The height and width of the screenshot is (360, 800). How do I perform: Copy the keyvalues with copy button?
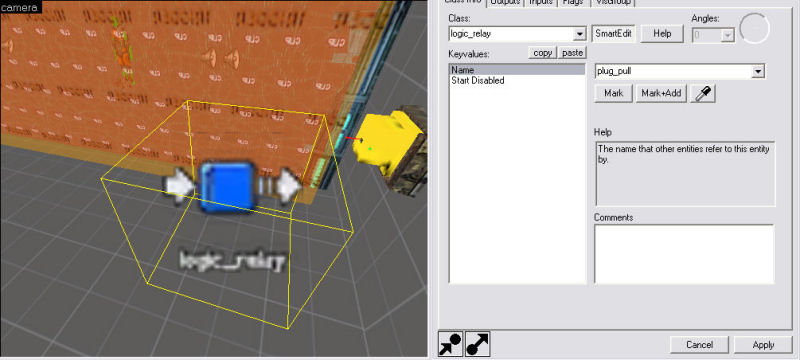(x=542, y=53)
